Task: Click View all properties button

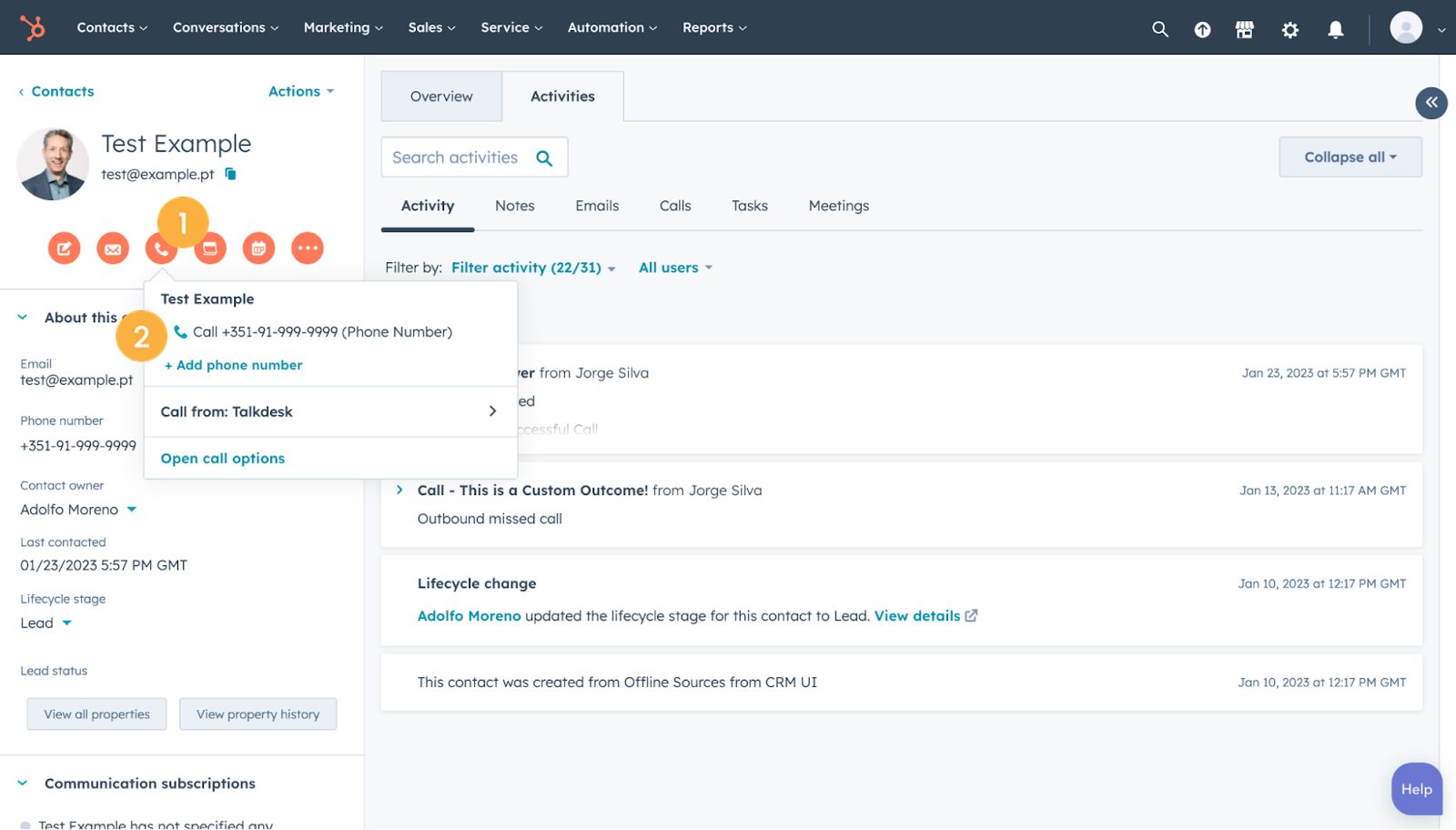Action: (96, 714)
